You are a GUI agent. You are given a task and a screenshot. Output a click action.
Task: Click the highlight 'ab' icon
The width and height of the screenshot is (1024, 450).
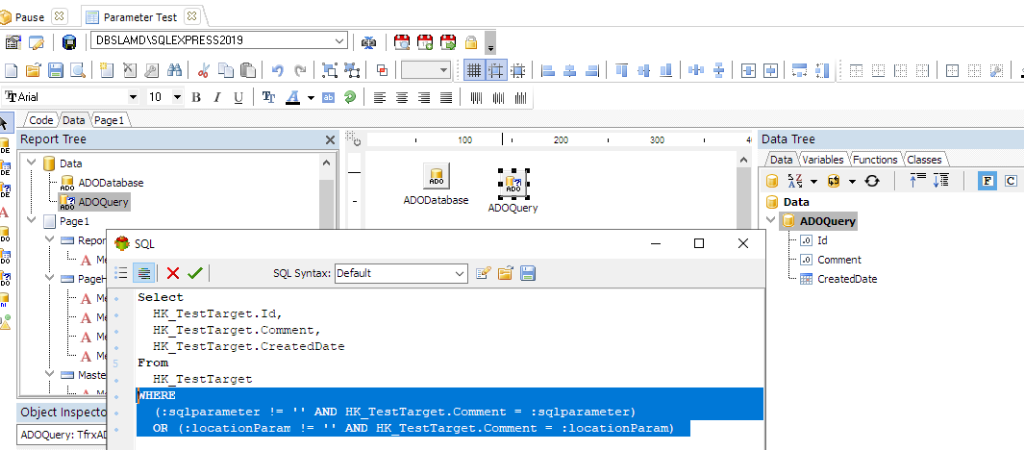click(328, 98)
